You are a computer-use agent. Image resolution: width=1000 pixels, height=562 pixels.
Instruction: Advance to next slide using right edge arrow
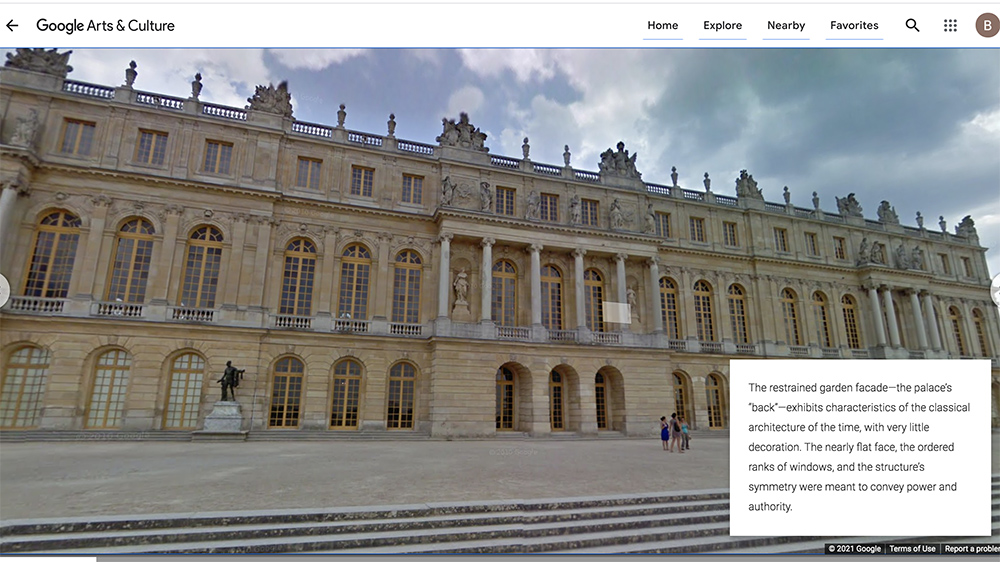tap(995, 290)
